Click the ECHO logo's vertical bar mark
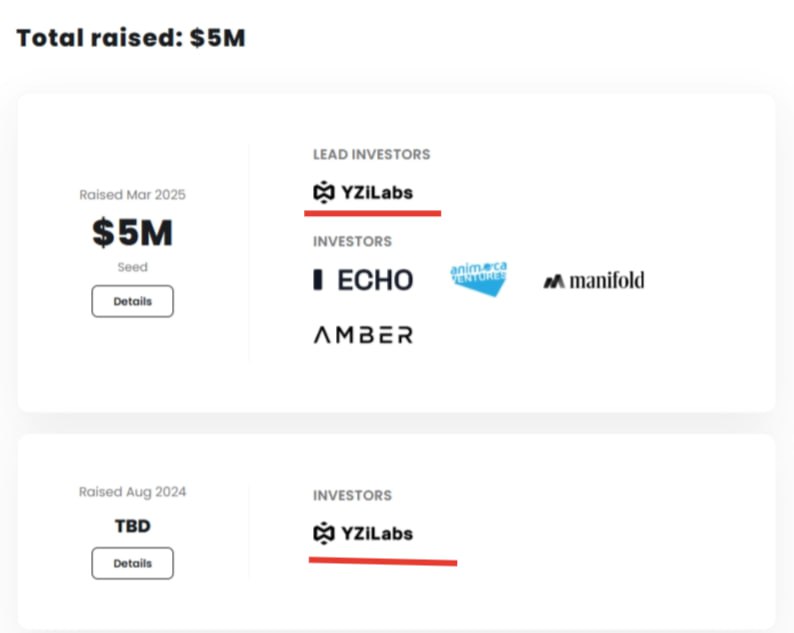 pos(317,280)
